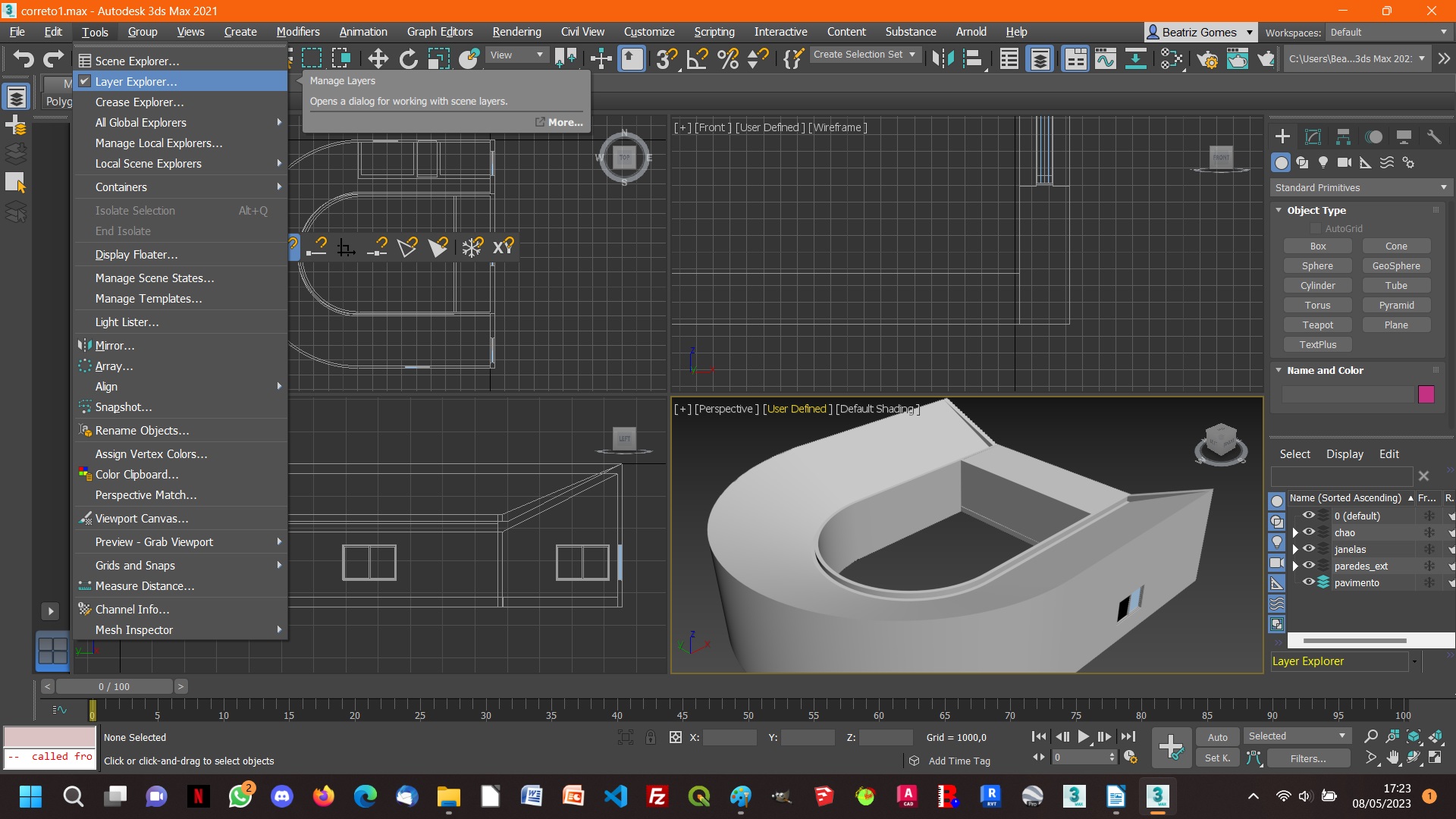Open the Layer Explorer submenu
Viewport: 1456px width, 819px height.
click(135, 81)
